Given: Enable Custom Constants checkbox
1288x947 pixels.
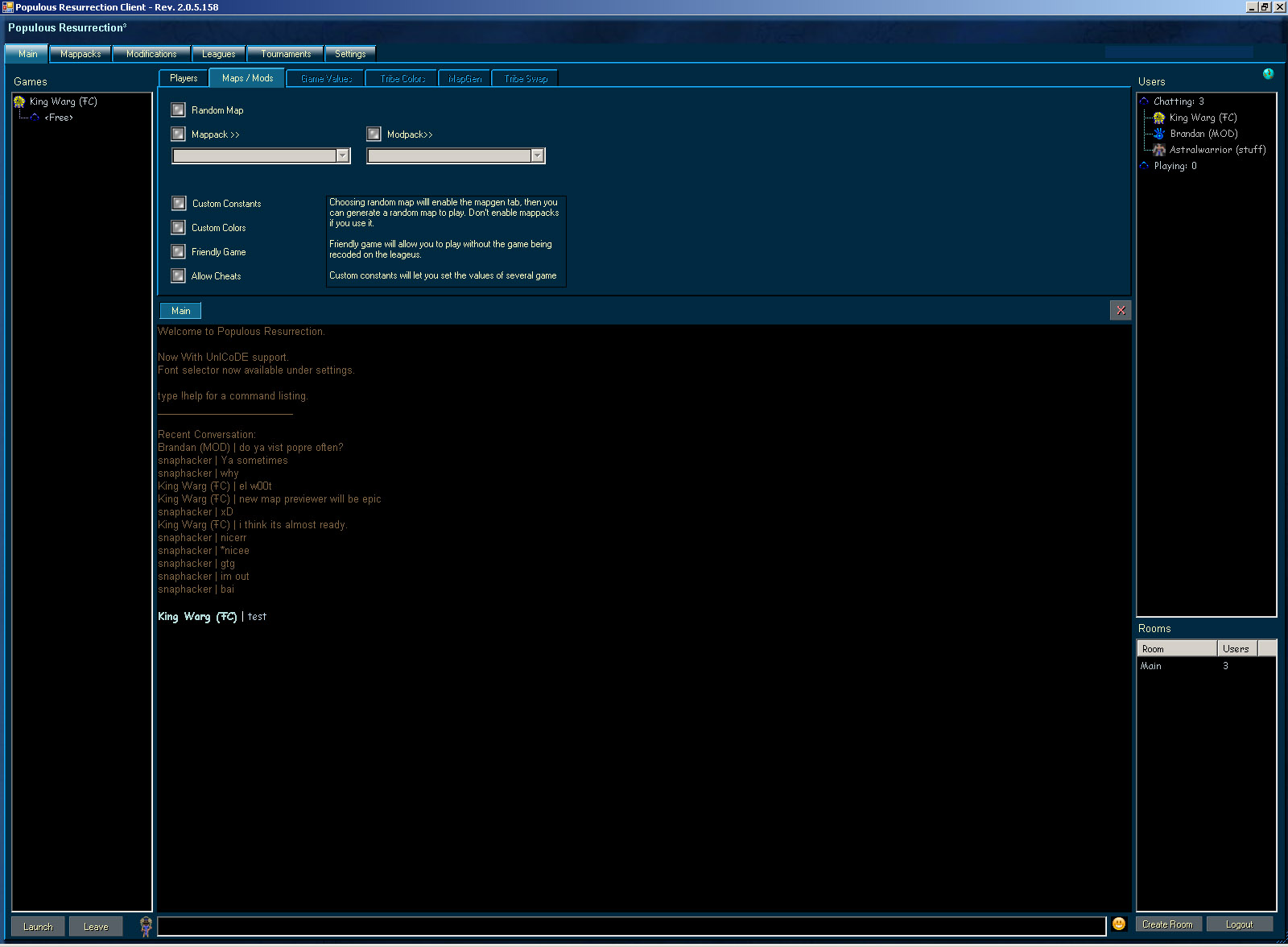Looking at the screenshot, I should (x=179, y=203).
